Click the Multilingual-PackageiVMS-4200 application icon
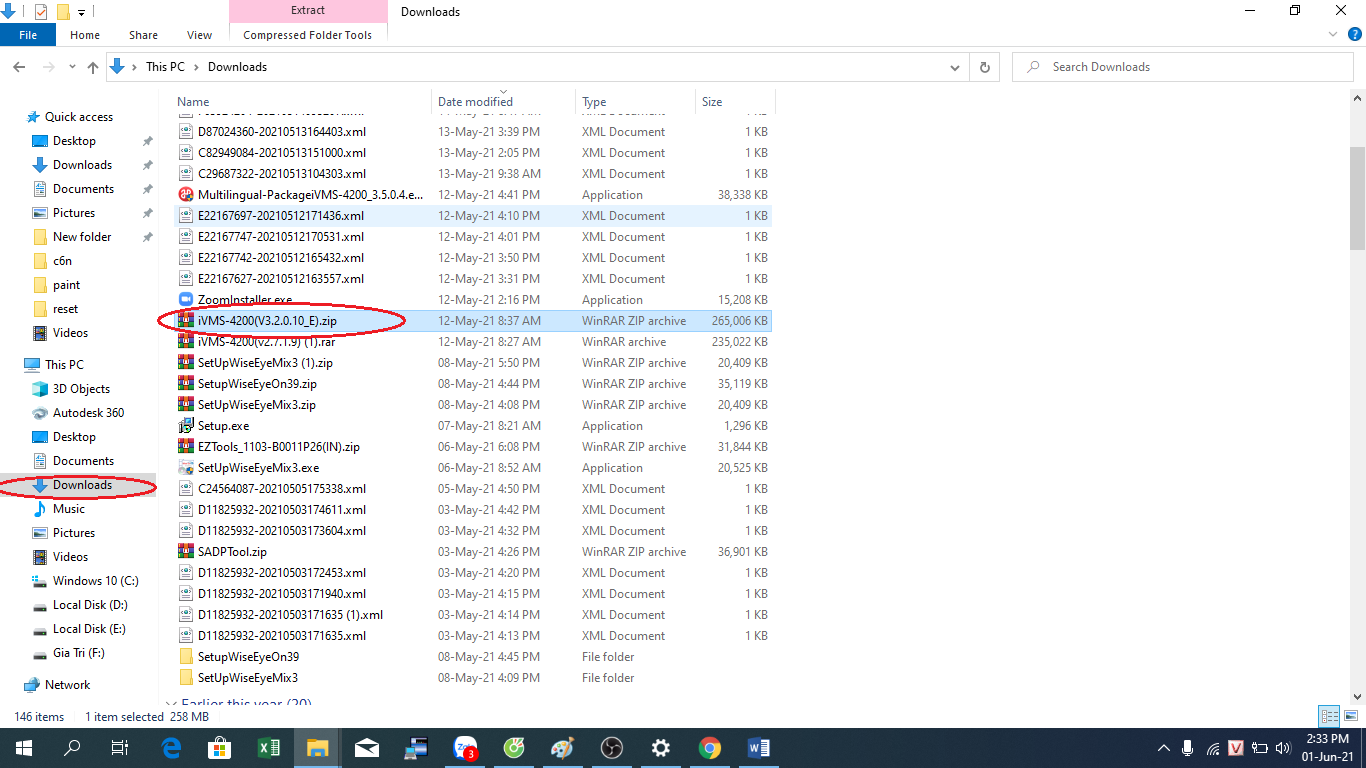This screenshot has height=768, width=1366. 186,194
